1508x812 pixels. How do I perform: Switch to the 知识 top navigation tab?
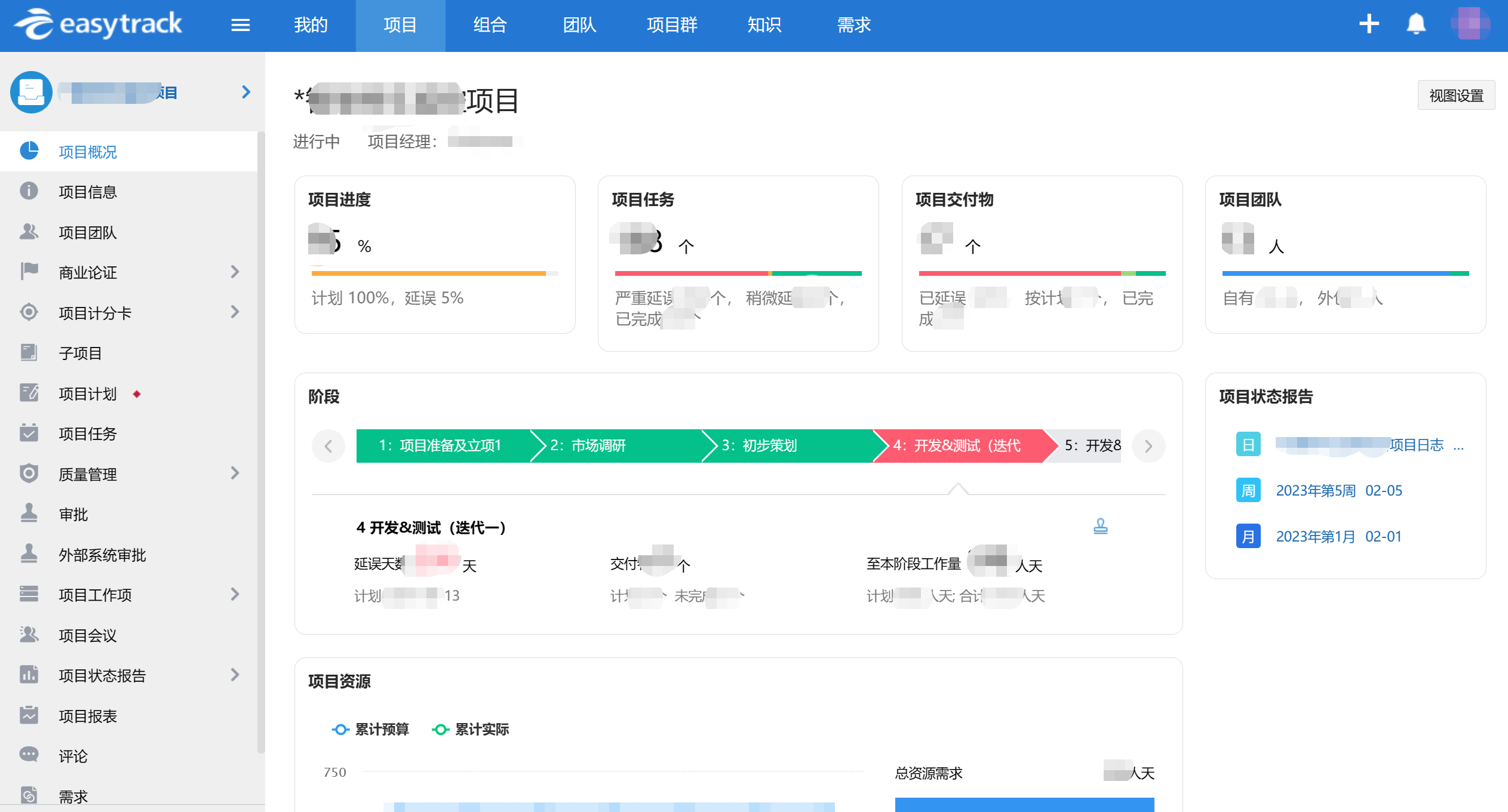click(x=764, y=25)
